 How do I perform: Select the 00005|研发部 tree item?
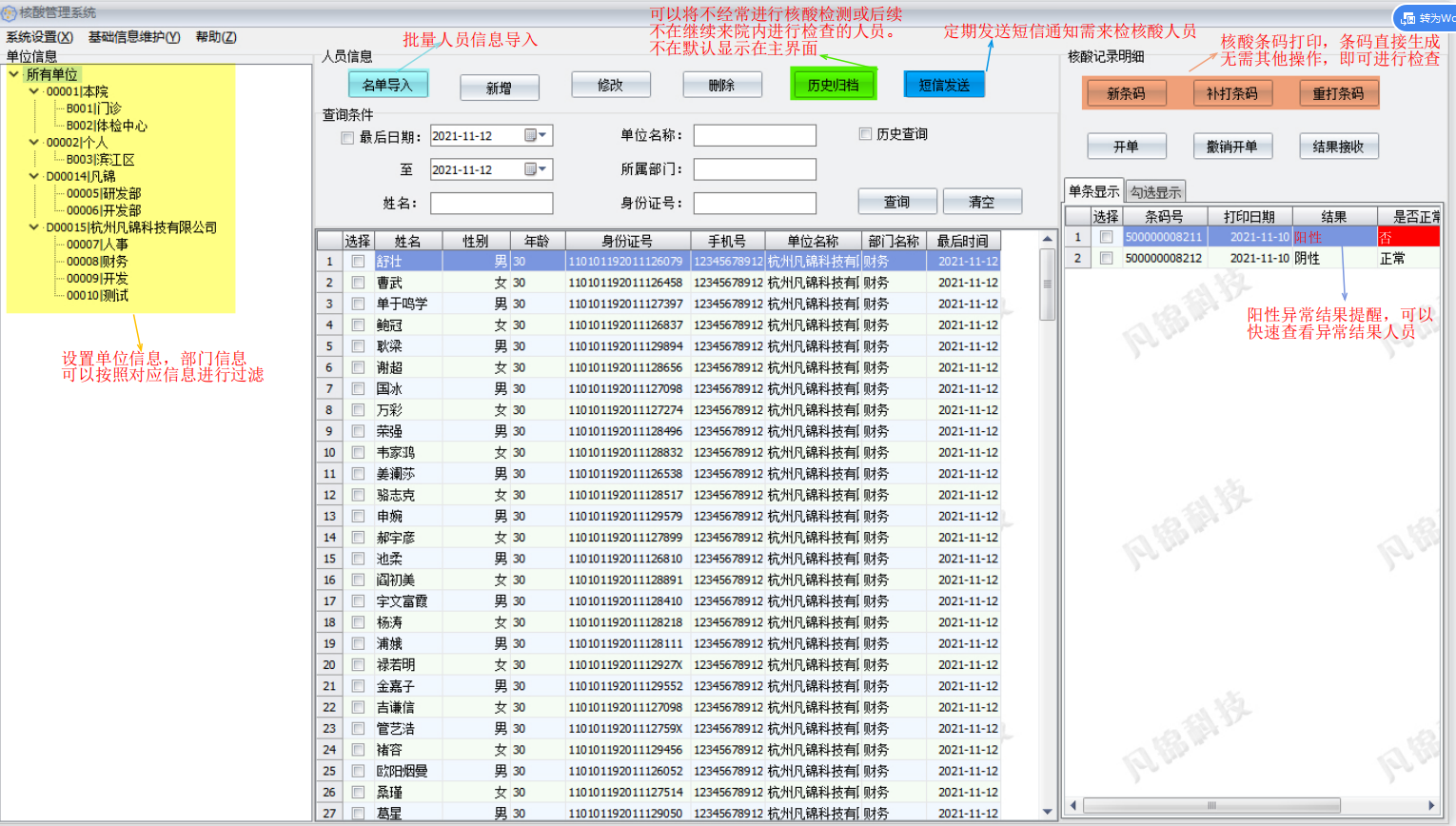pyautogui.click(x=104, y=193)
